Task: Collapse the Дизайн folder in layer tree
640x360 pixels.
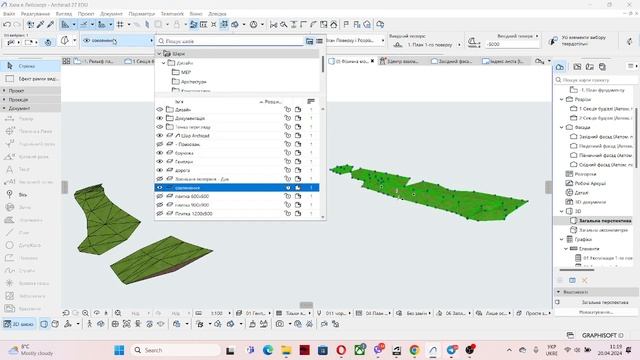Action: coord(164,63)
